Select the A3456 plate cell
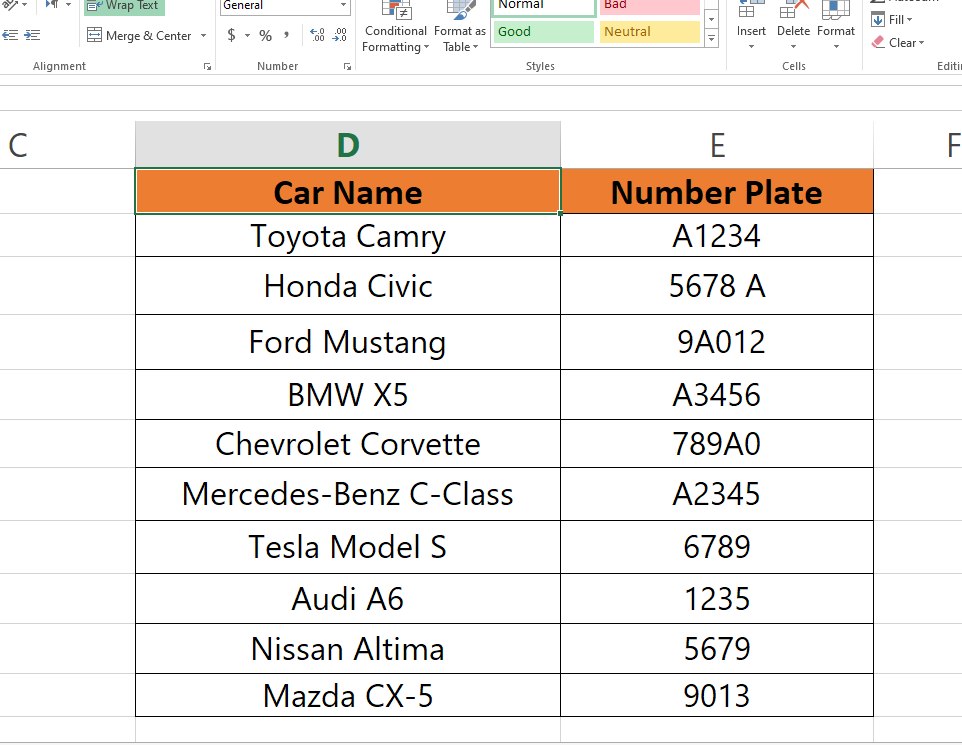 coord(717,395)
